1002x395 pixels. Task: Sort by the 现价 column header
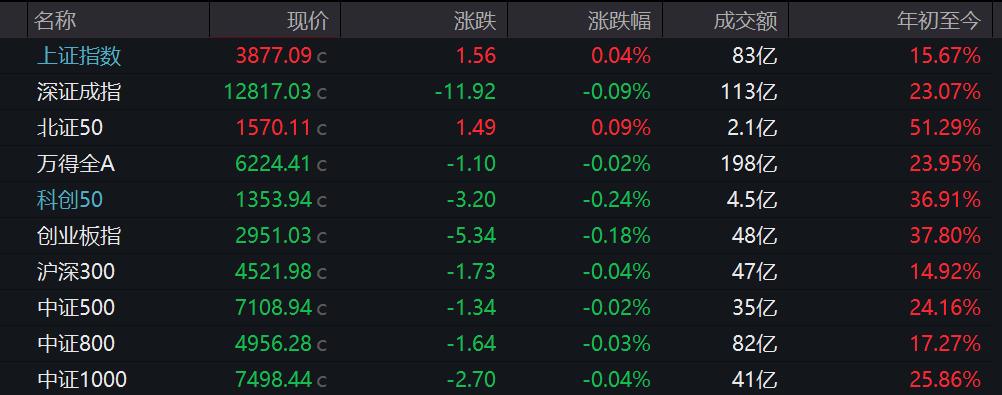click(x=307, y=20)
